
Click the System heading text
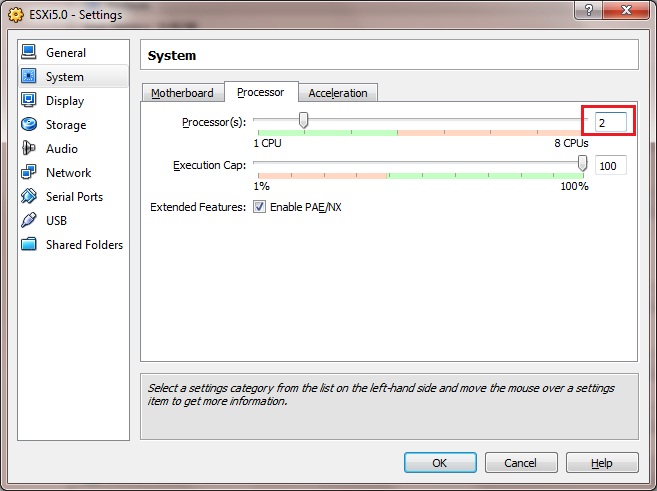(172, 55)
